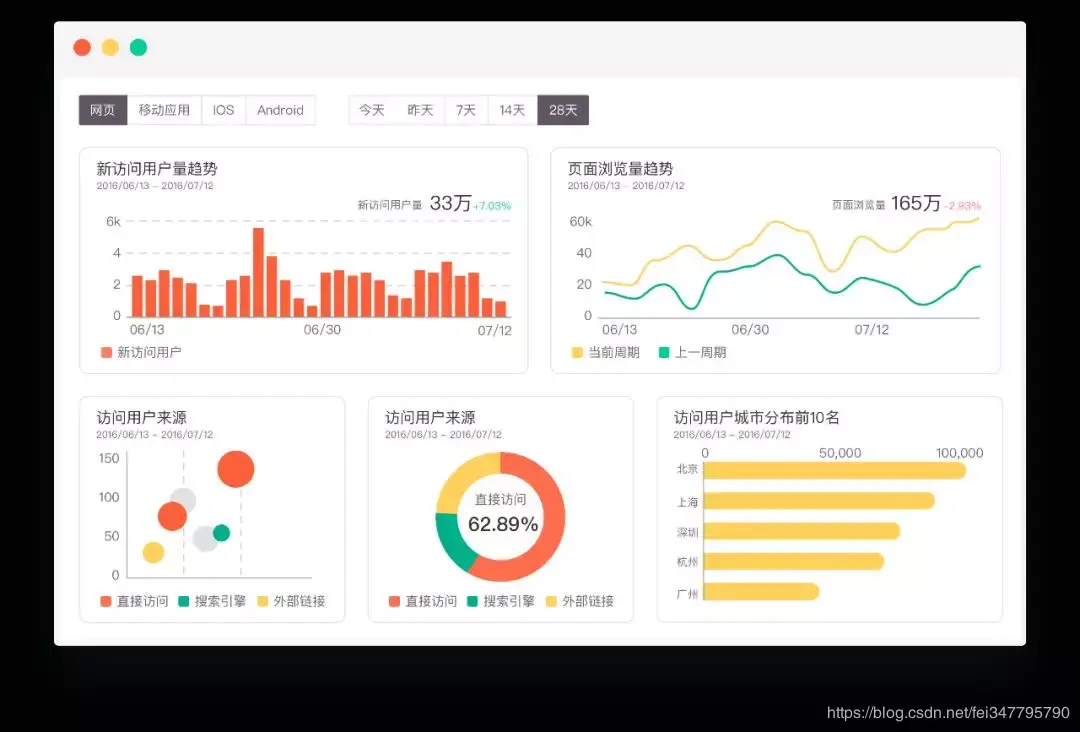Image resolution: width=1080 pixels, height=732 pixels.
Task: Click the 62.89% donut center value
Action: click(x=503, y=524)
